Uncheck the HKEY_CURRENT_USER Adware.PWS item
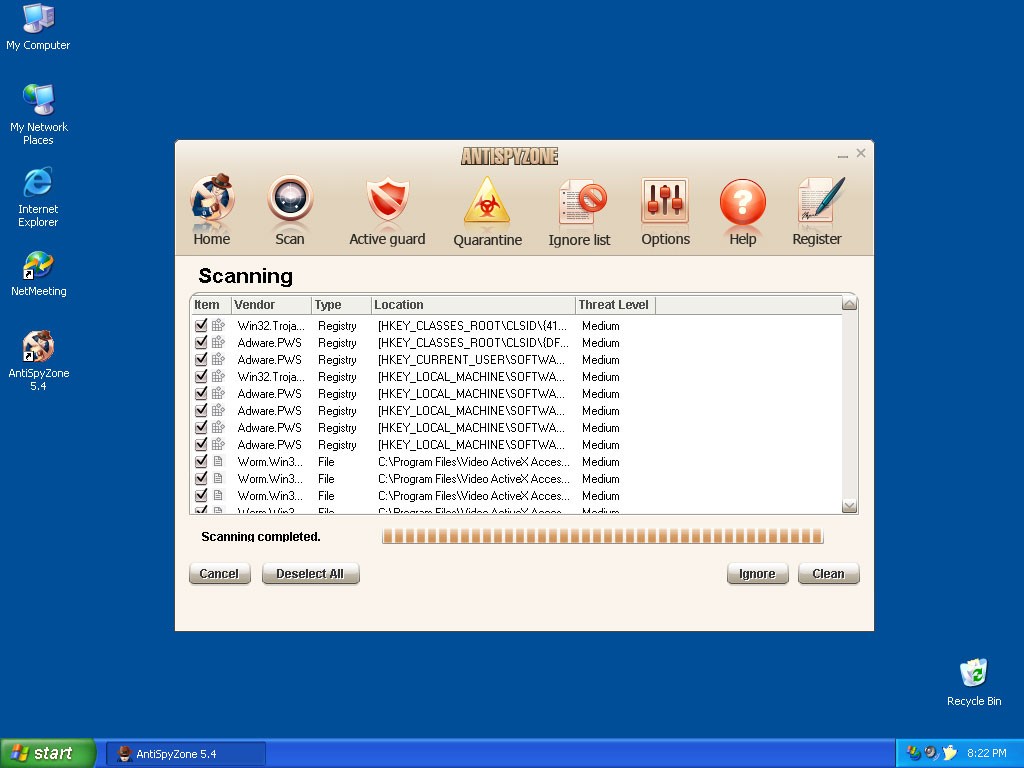The image size is (1024, 768). 201,359
